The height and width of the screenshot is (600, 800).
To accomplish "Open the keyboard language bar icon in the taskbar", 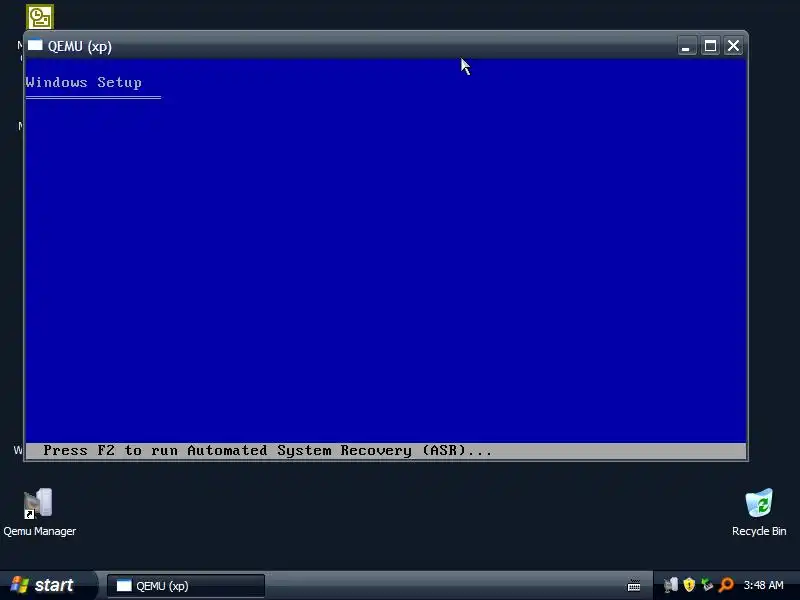I will [x=634, y=585].
